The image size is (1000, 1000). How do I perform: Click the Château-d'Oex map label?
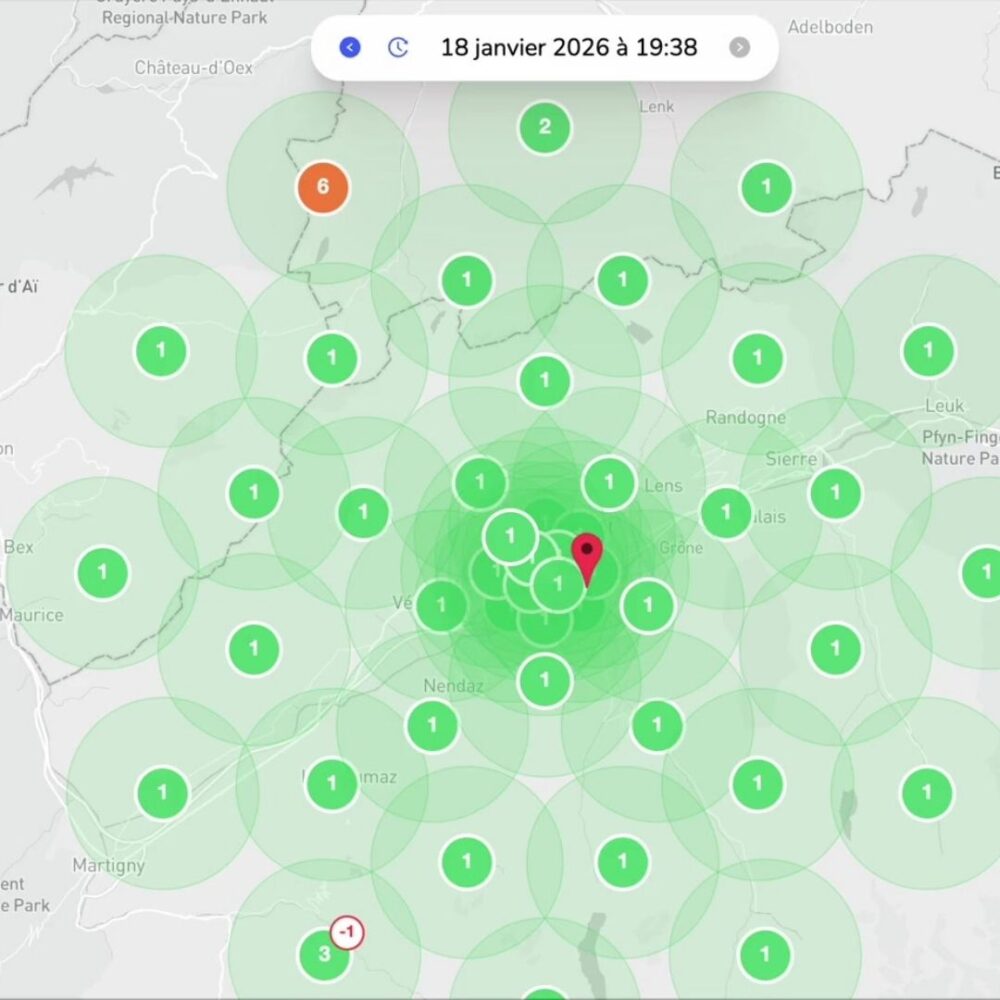[194, 68]
